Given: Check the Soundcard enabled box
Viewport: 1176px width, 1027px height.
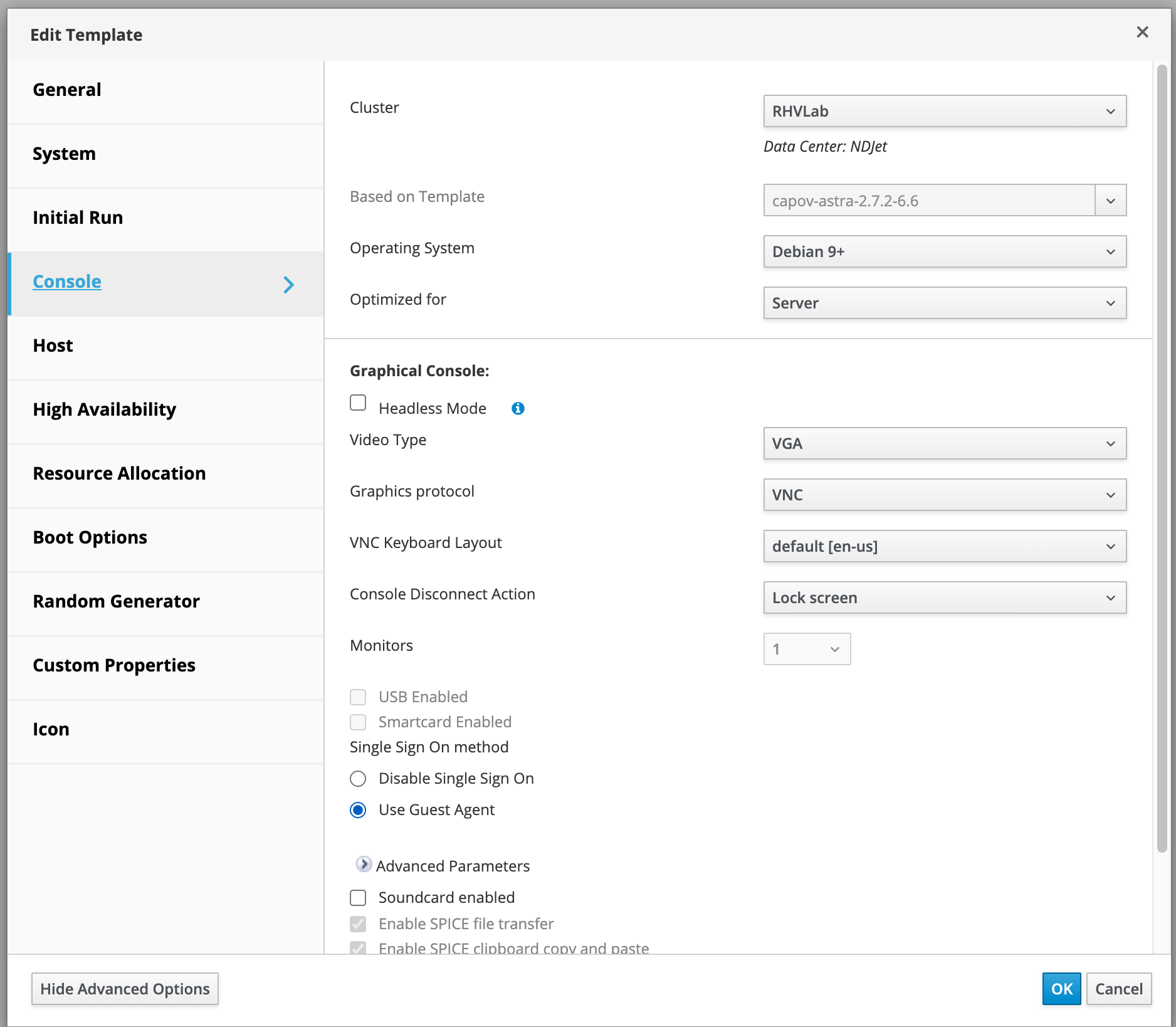Looking at the screenshot, I should point(358,898).
